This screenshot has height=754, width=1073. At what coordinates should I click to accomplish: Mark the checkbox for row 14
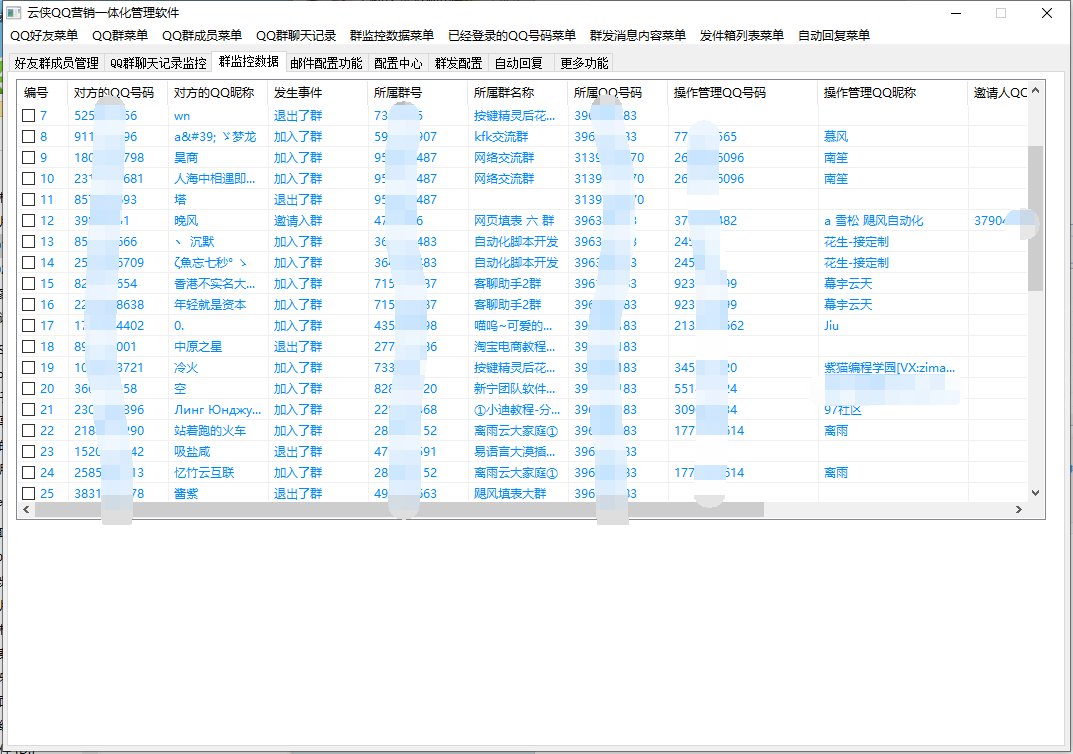[x=28, y=263]
